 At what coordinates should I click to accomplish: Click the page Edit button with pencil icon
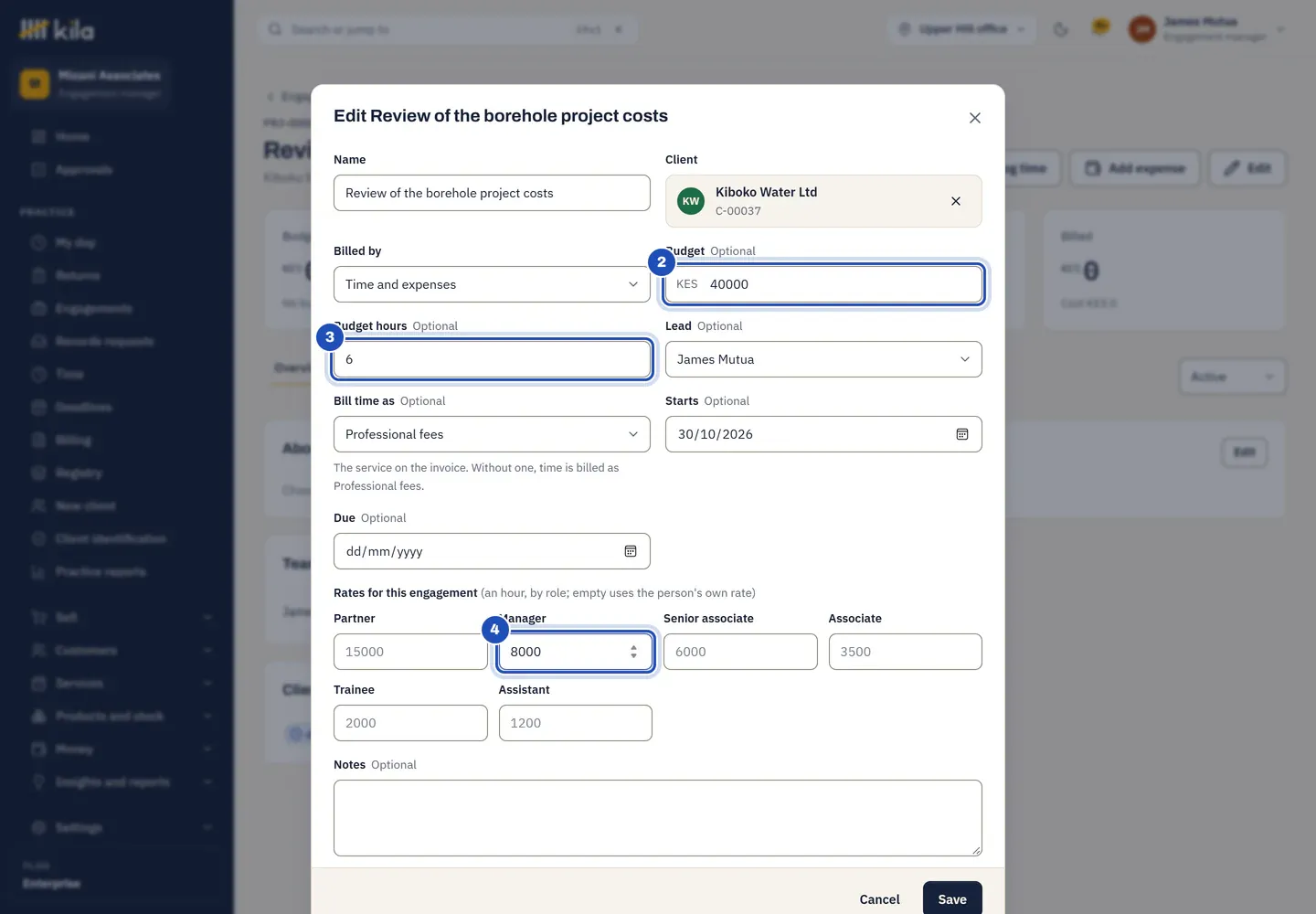1247,168
